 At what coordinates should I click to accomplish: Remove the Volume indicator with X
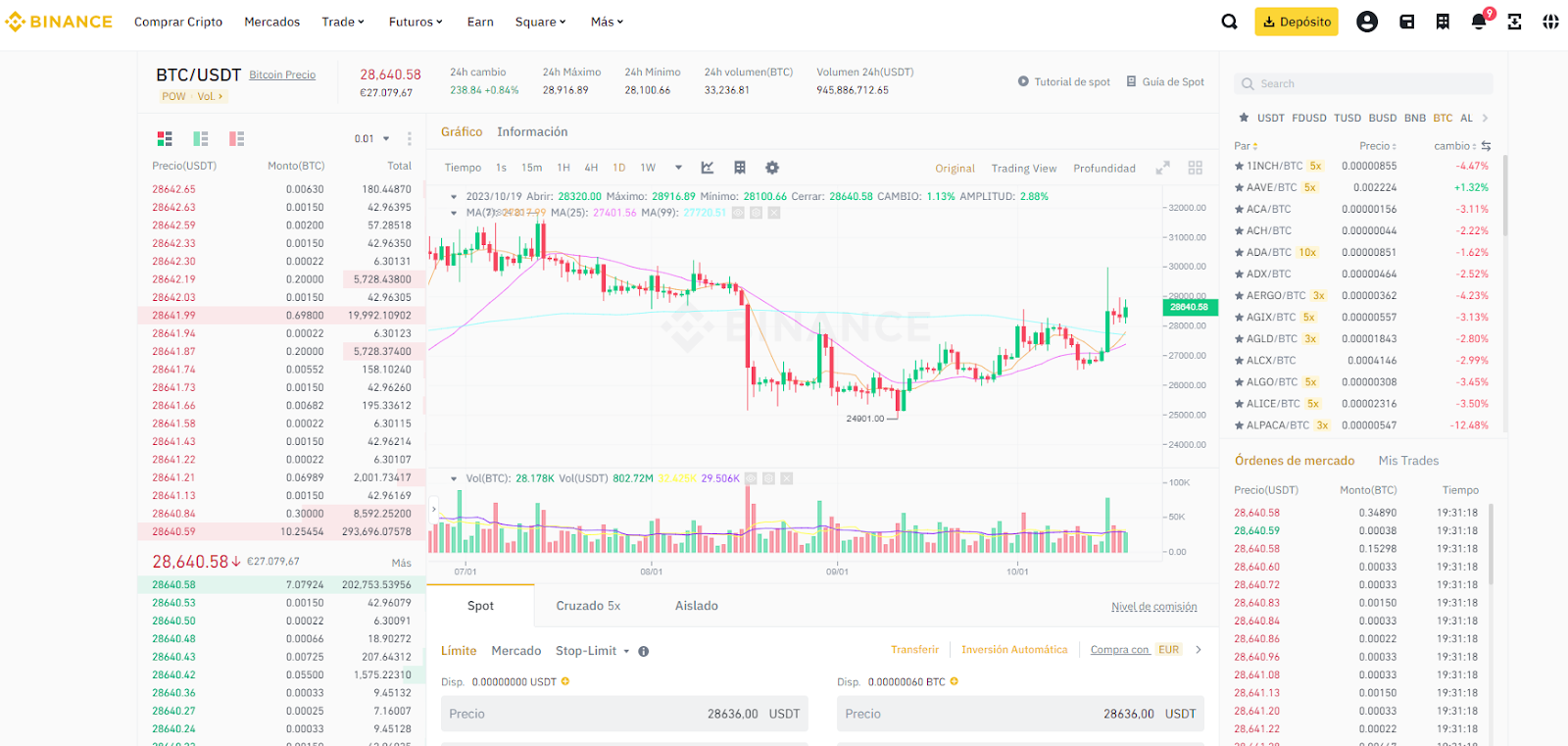pyautogui.click(x=787, y=478)
